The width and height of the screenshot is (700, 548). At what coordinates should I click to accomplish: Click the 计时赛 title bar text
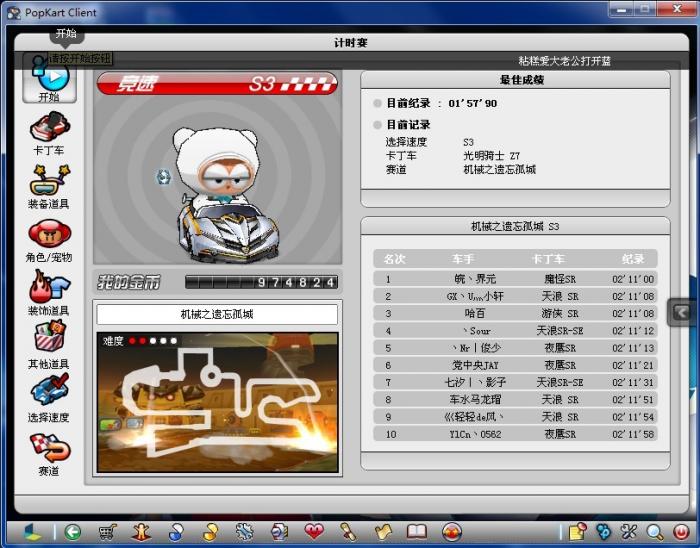coord(351,43)
